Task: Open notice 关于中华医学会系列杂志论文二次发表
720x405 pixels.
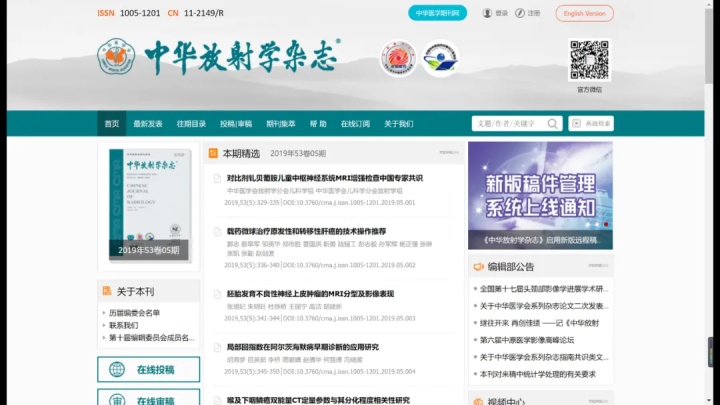Action: click(x=544, y=306)
